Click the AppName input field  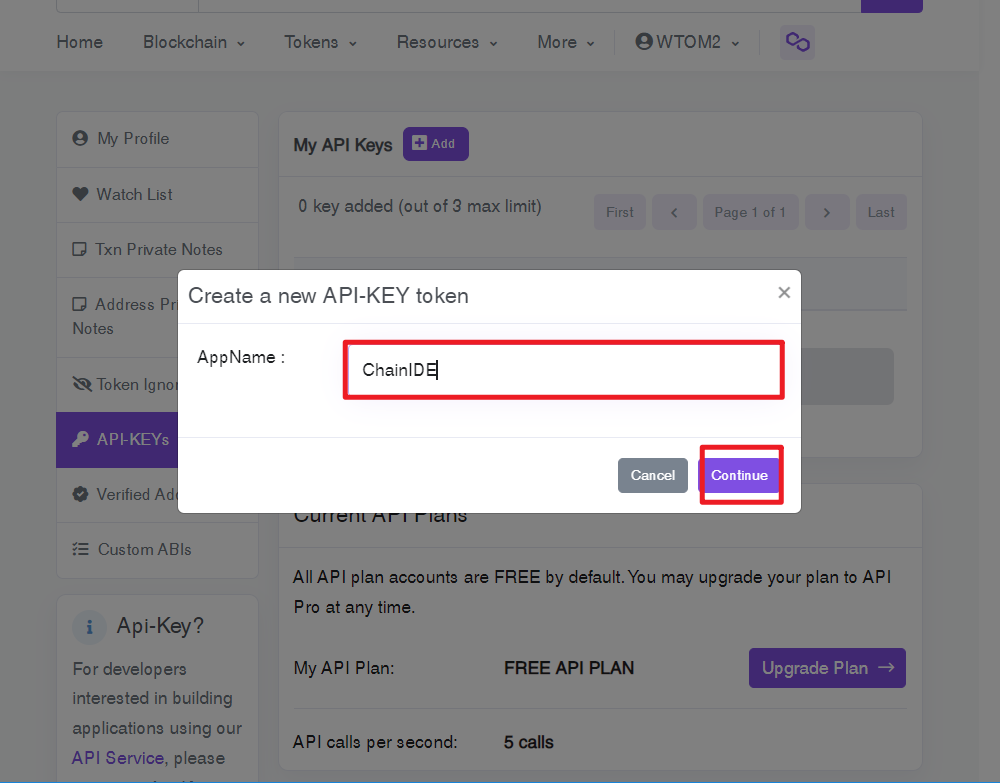point(564,370)
